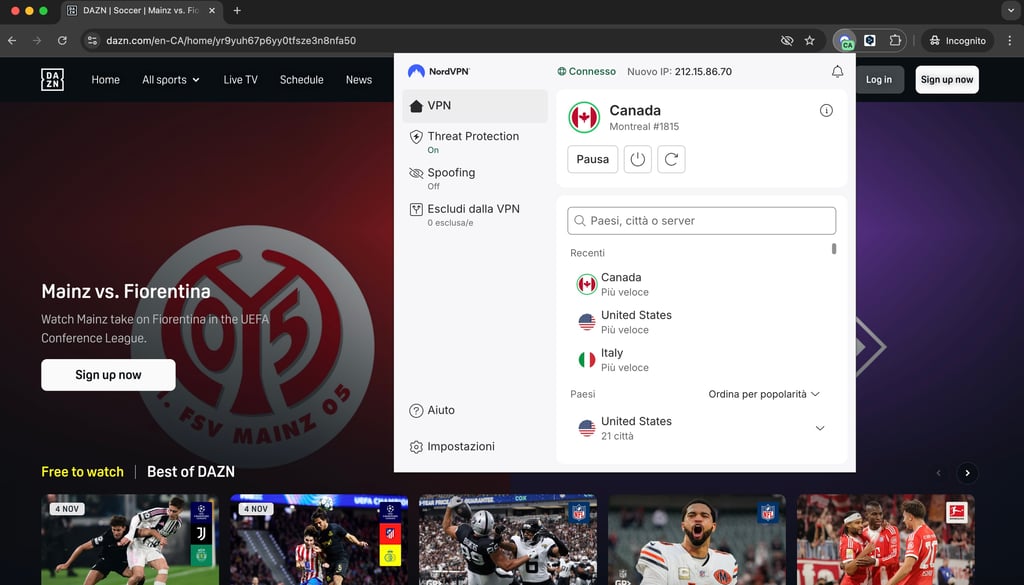Click the Connesso status label
Screen dimensions: 1024x585
[x=586, y=72]
